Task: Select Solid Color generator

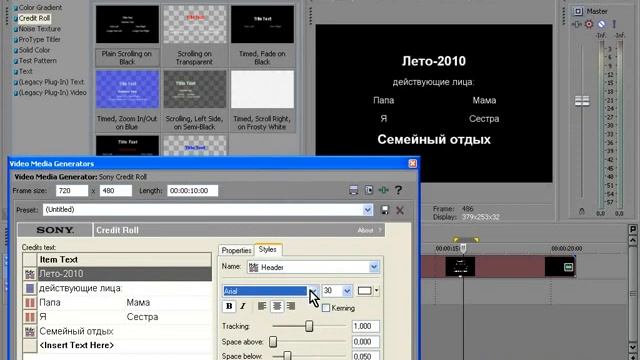Action: pyautogui.click(x=34, y=50)
